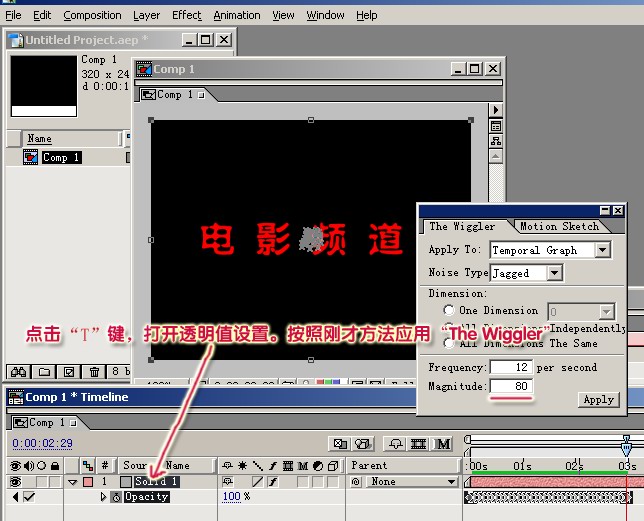Click the first timeline button left of 3D draft

coord(340,444)
